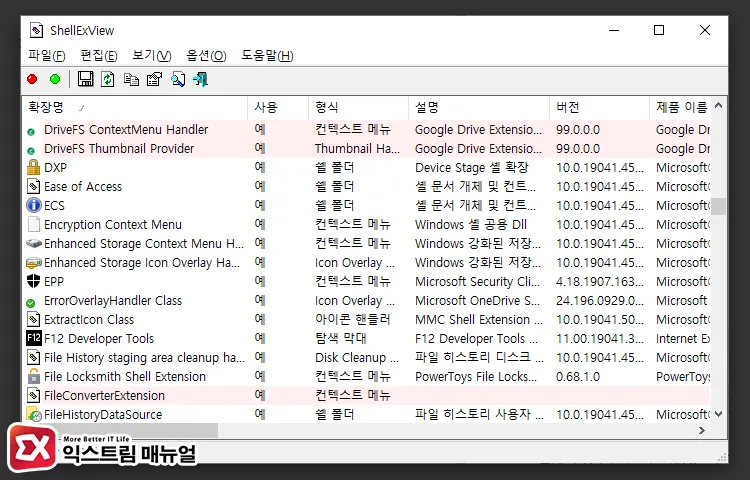Viewport: 750px width, 480px height.
Task: Click the floppy disk save icon
Action: (x=86, y=79)
